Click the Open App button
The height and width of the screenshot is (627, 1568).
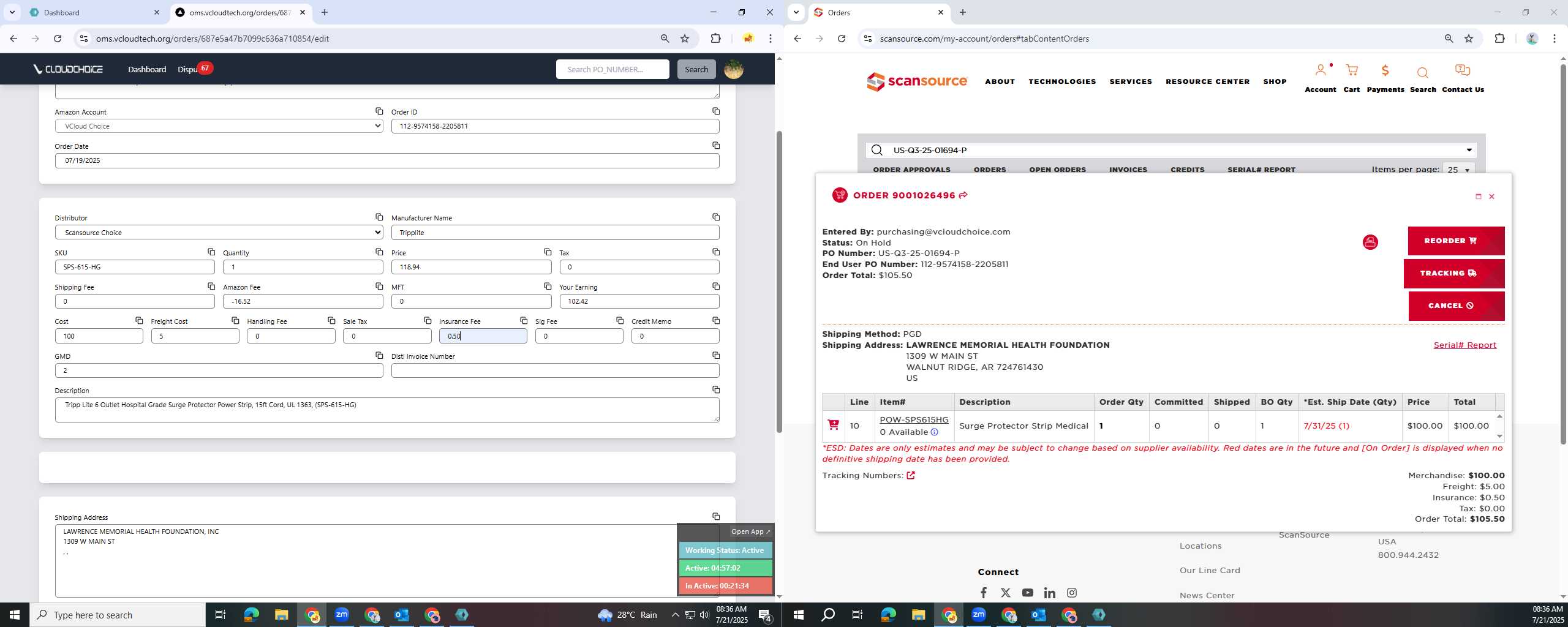tap(750, 531)
